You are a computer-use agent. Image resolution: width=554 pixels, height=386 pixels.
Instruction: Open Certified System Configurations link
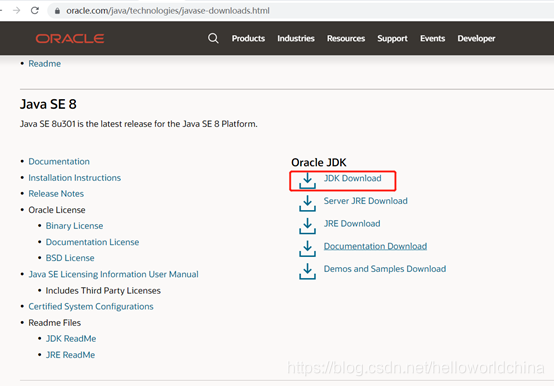pos(91,307)
